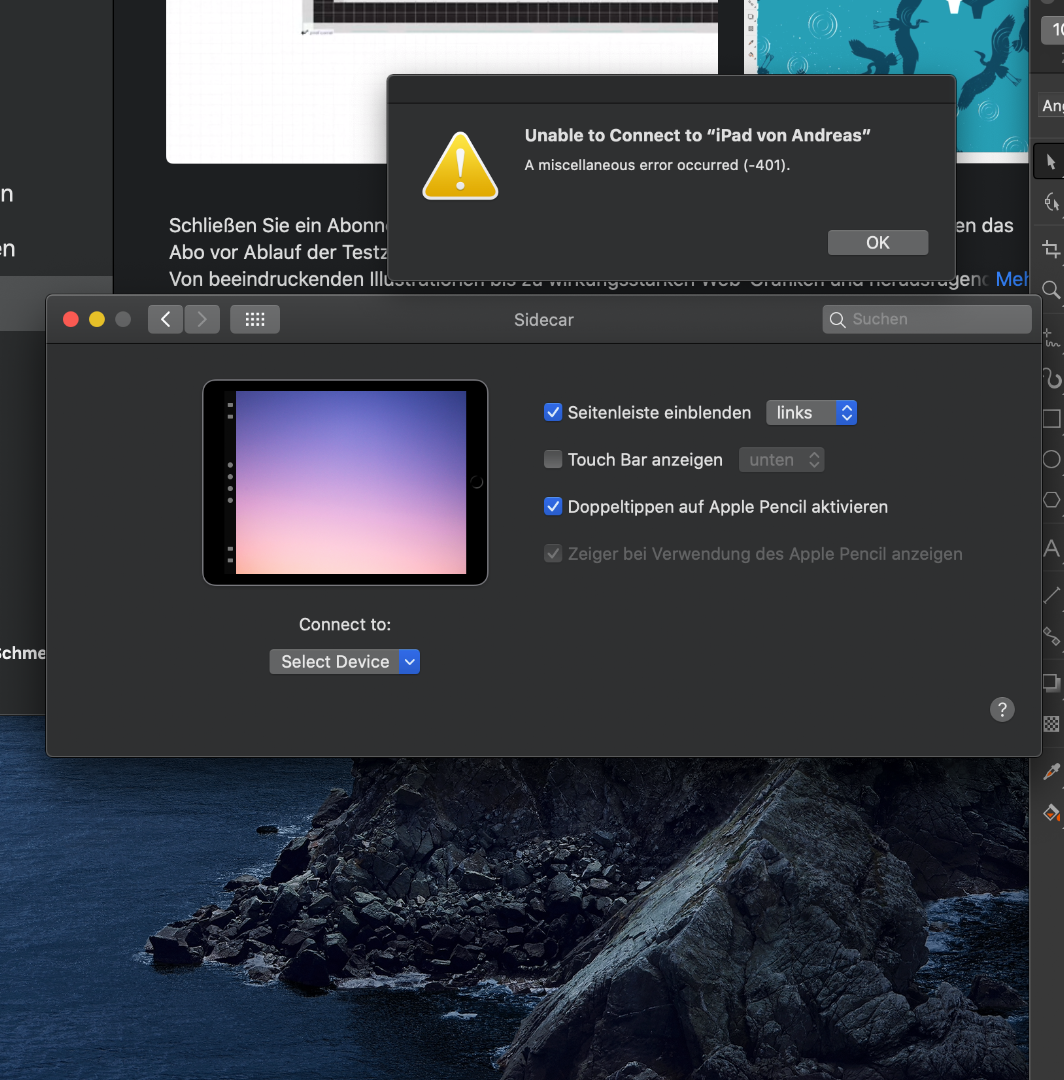Close the Sidecar window

70,320
